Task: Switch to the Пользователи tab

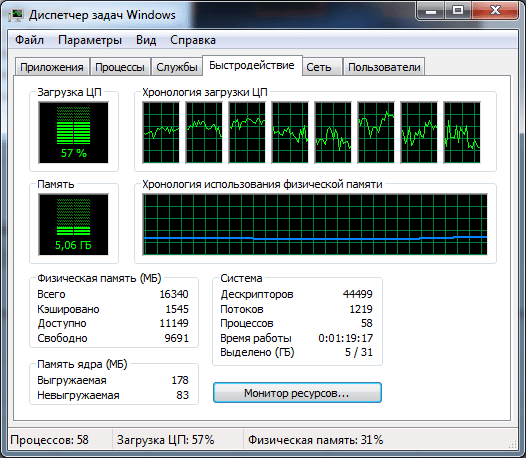Action: (x=384, y=67)
